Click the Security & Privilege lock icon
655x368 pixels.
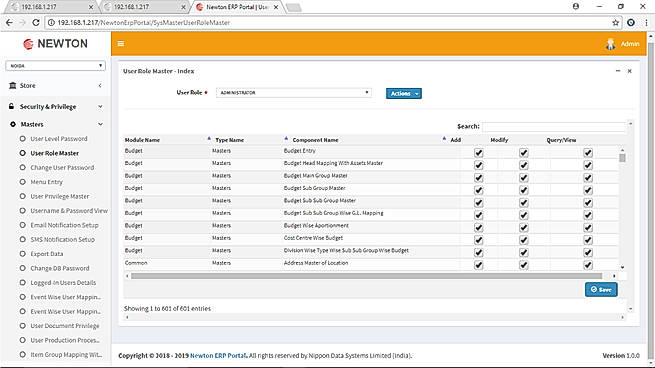pos(11,106)
